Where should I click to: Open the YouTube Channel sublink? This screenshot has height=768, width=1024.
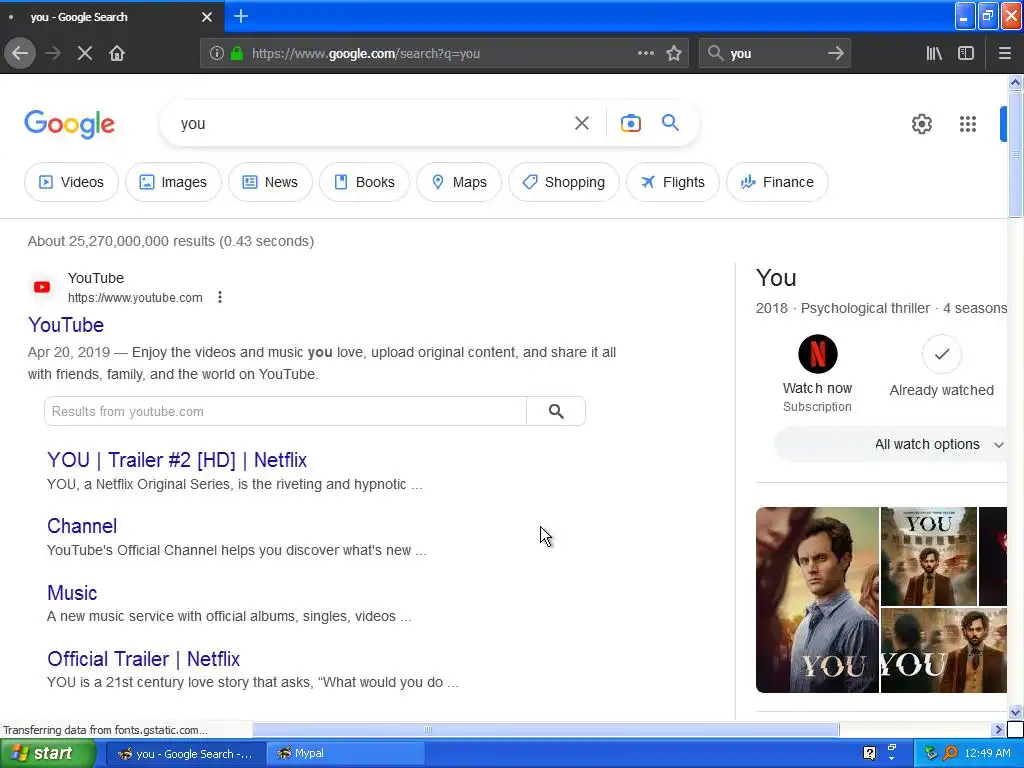pos(82,526)
